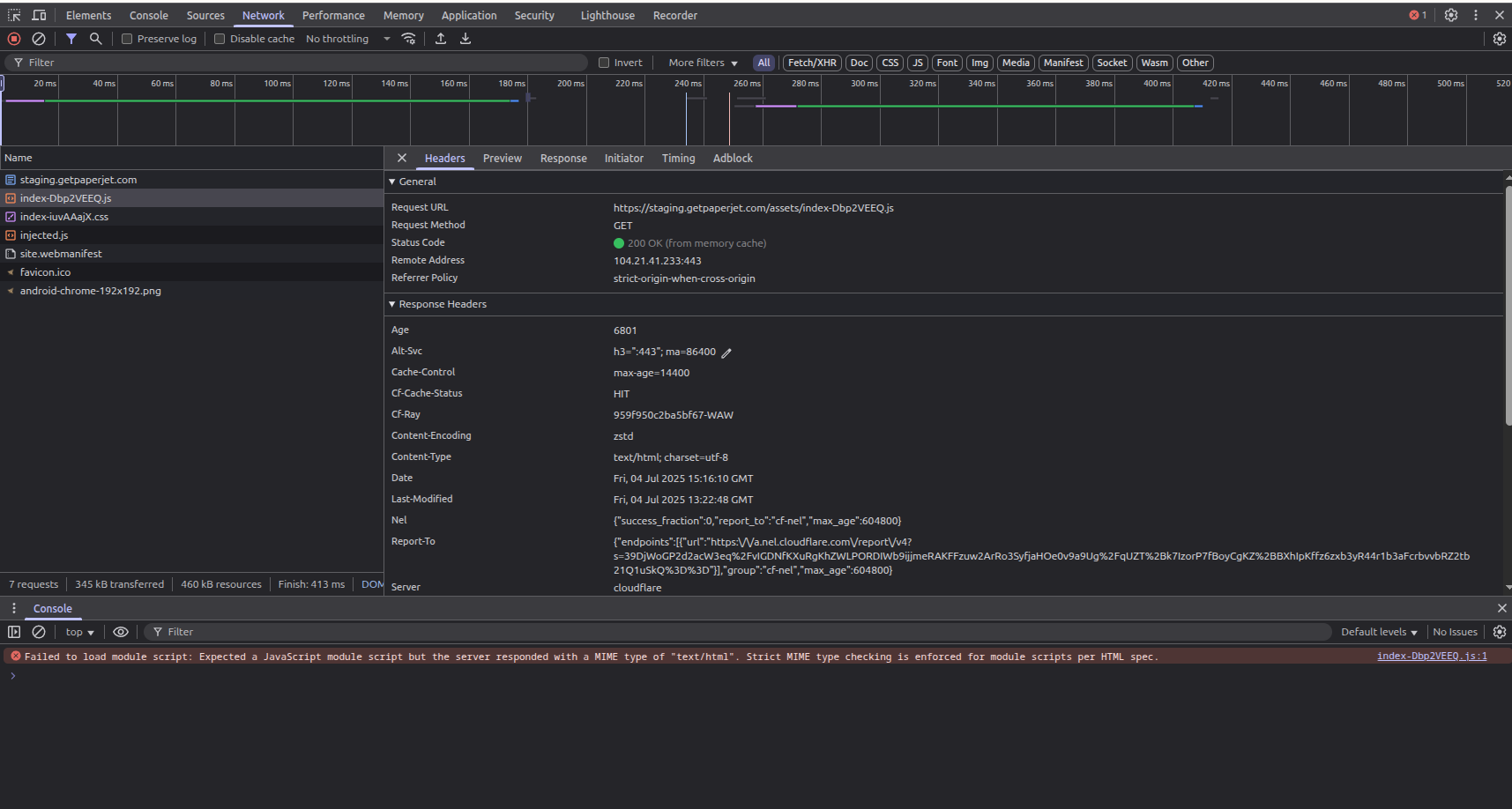Filter by Fetch/XHR requests
Viewport: 1512px width, 809px height.
point(812,63)
